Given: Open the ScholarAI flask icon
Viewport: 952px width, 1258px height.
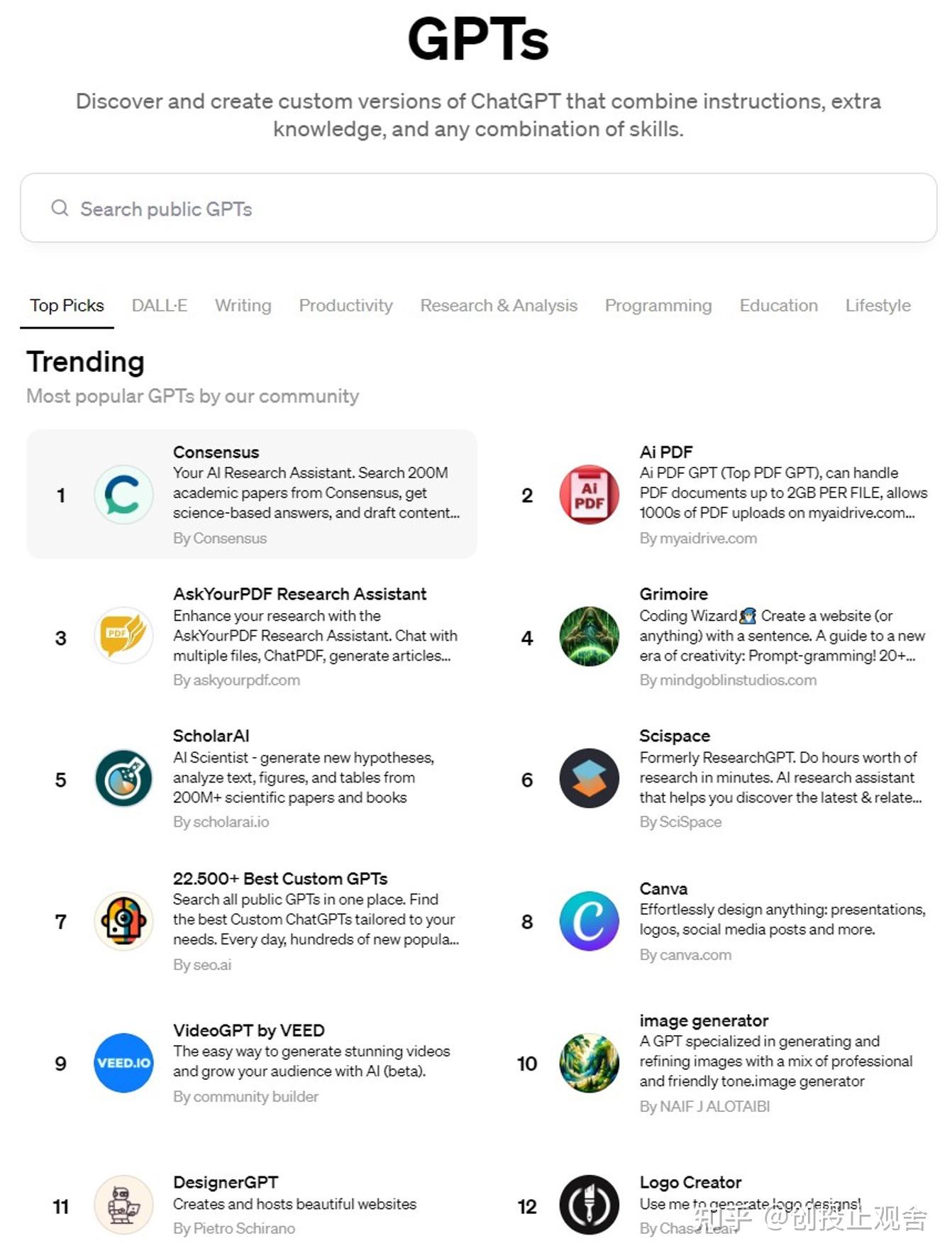Looking at the screenshot, I should click(123, 778).
